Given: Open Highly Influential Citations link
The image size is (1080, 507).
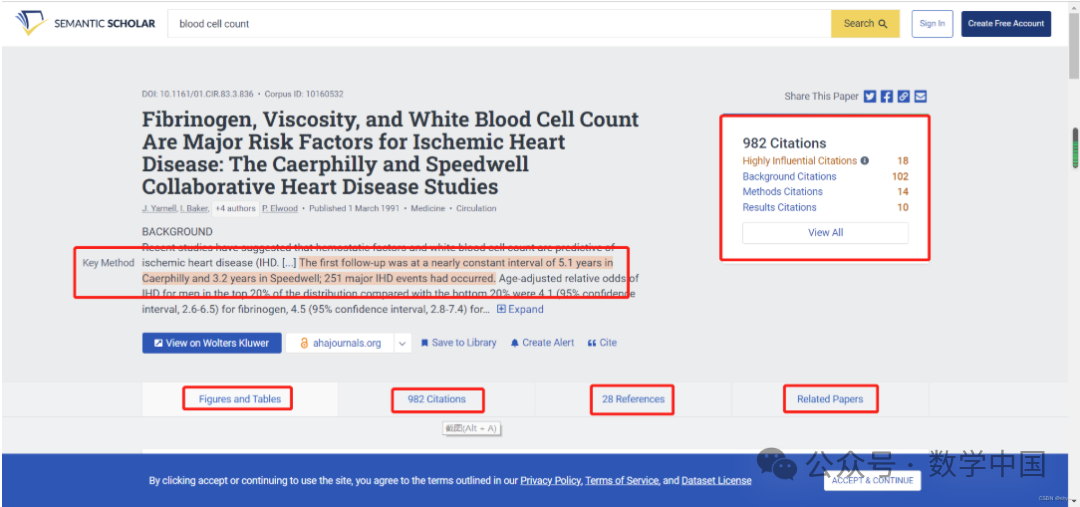Looking at the screenshot, I should click(800, 161).
